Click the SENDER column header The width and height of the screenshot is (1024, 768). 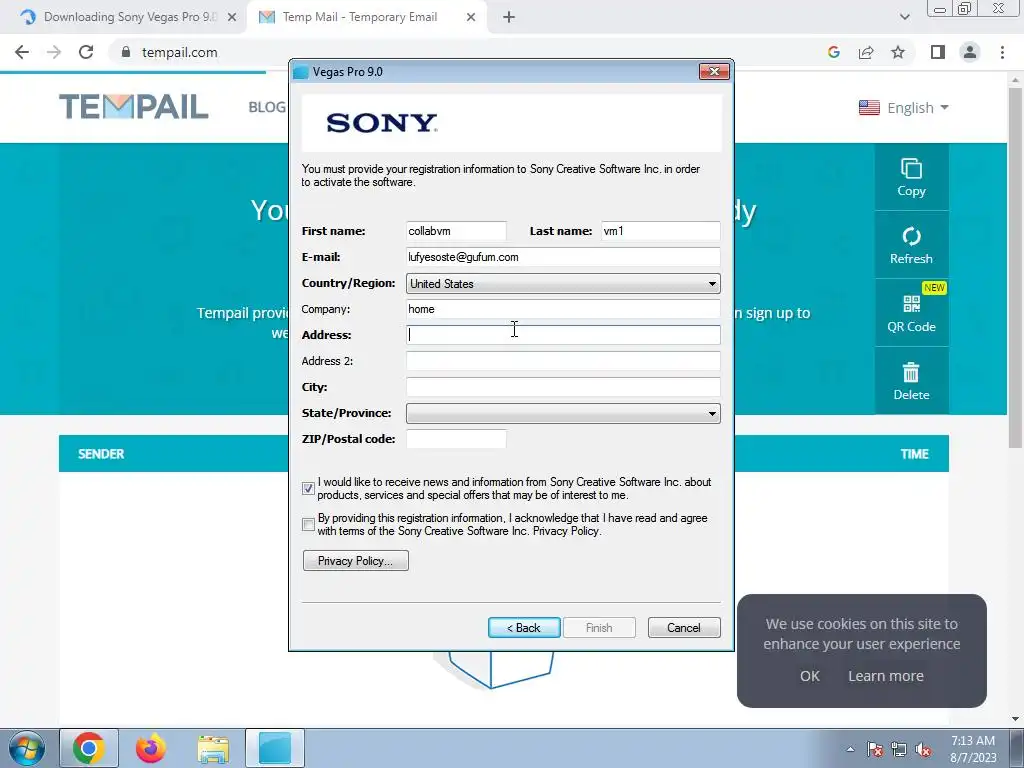click(x=101, y=454)
